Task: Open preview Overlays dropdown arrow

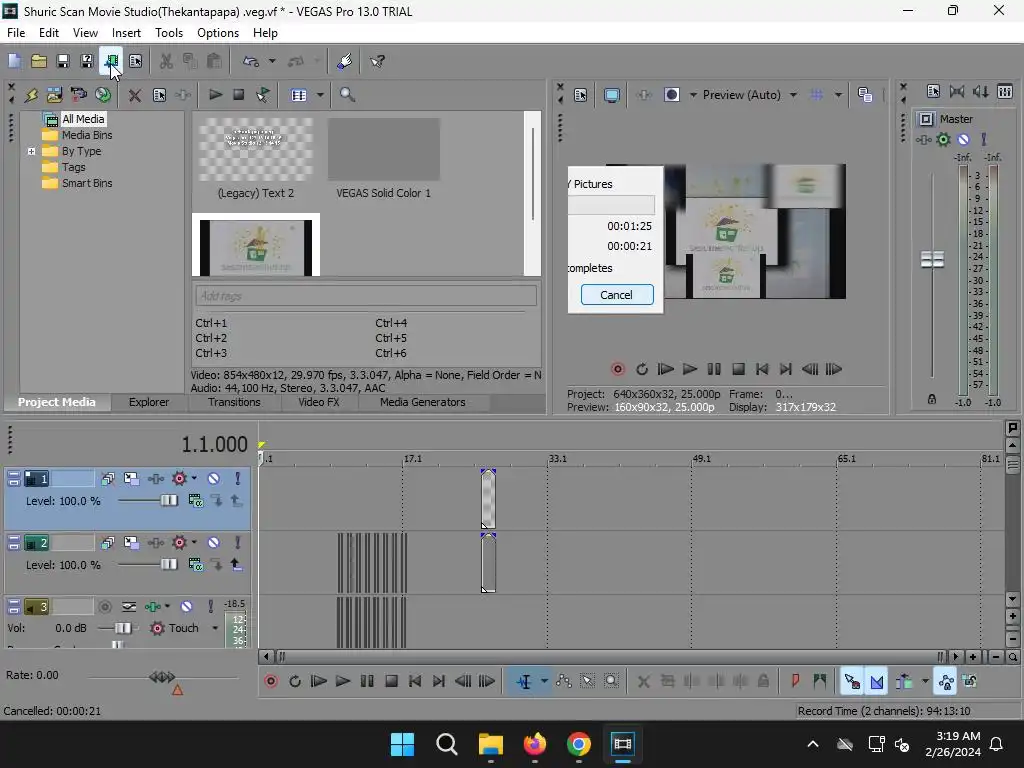Action: point(838,95)
